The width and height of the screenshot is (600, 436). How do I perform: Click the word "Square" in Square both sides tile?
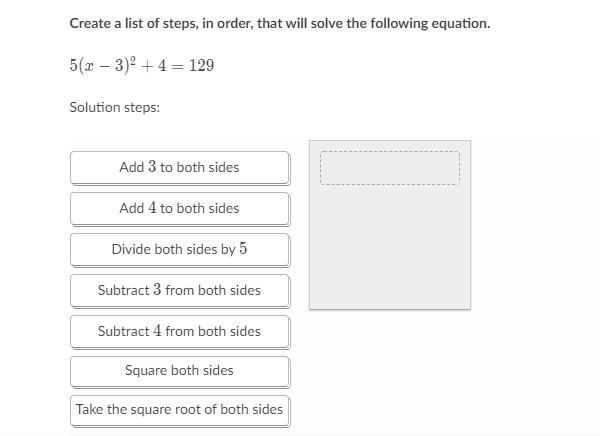(146, 371)
